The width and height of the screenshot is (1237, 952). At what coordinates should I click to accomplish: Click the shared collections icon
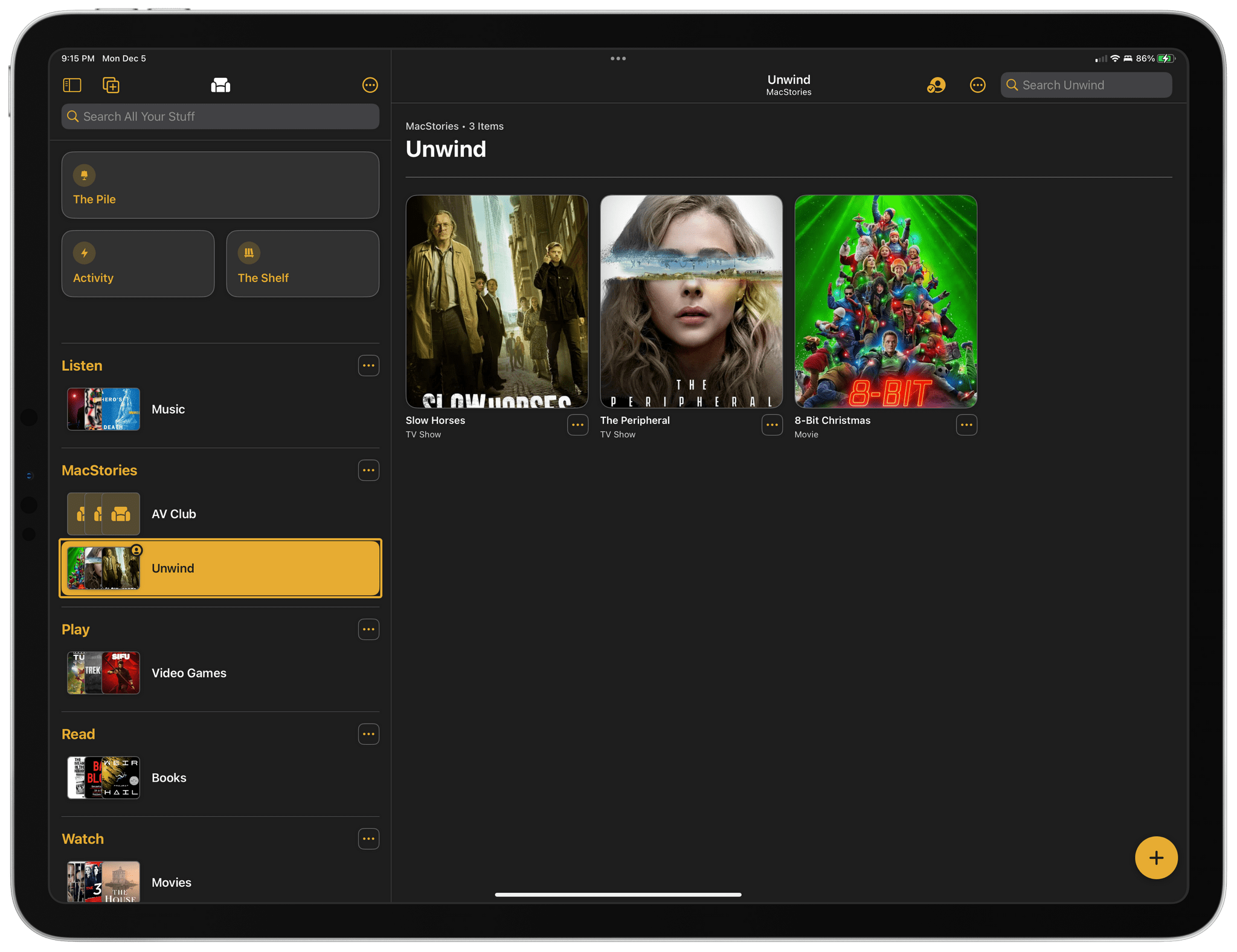(x=937, y=85)
